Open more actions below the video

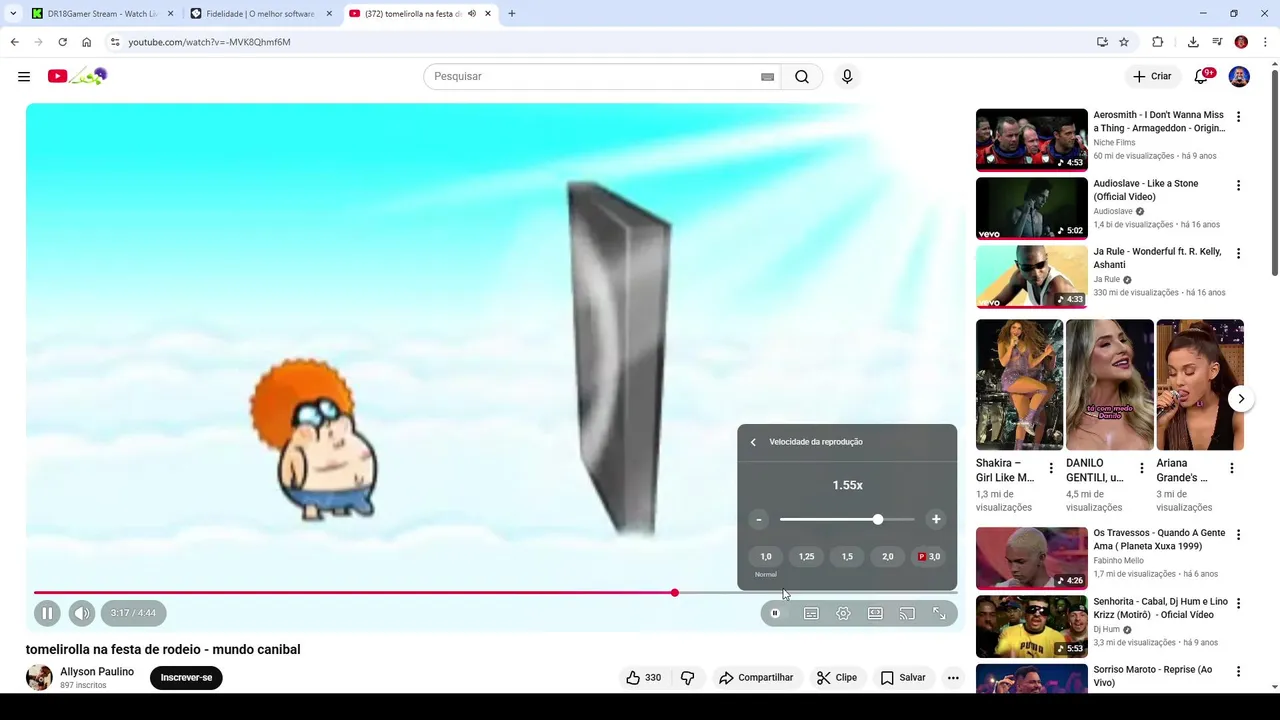click(953, 678)
